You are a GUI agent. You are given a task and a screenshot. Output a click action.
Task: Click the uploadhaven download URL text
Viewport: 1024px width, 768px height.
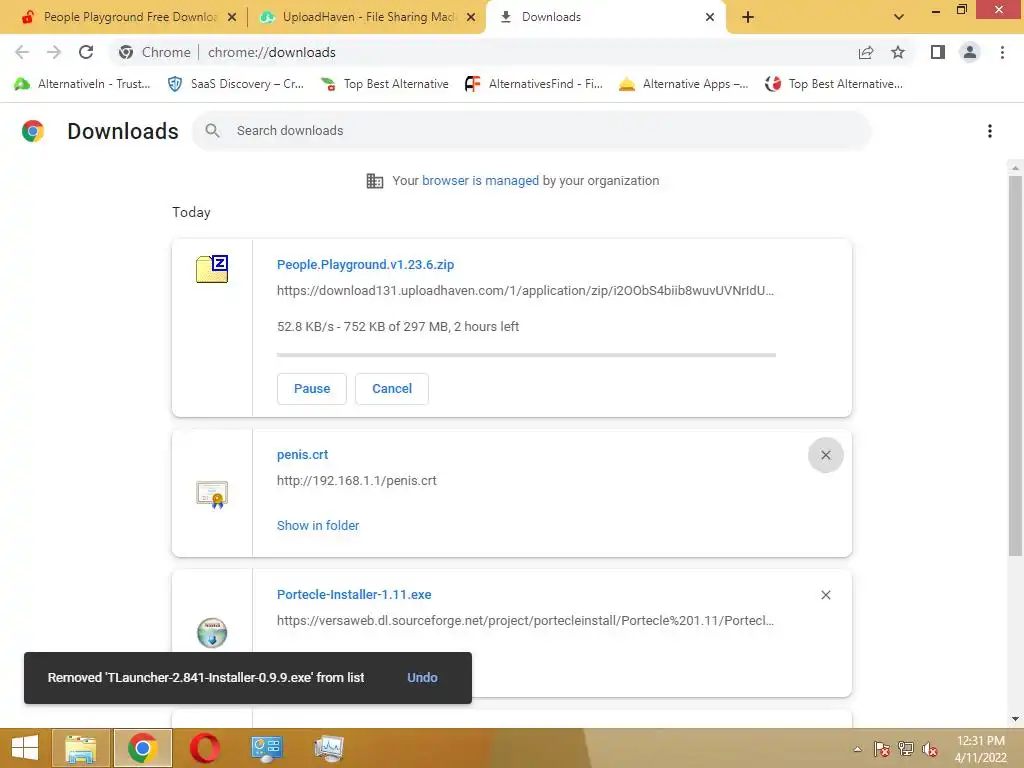click(x=525, y=291)
